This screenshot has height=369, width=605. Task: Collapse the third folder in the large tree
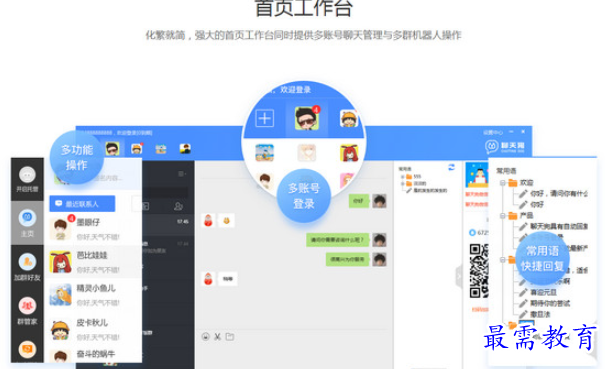click(503, 260)
